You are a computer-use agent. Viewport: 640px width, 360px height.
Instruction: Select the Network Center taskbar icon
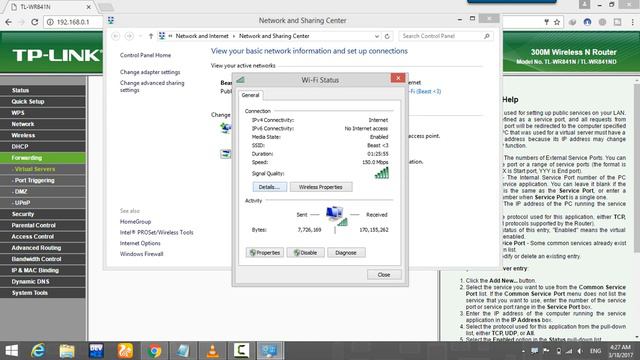(270, 351)
